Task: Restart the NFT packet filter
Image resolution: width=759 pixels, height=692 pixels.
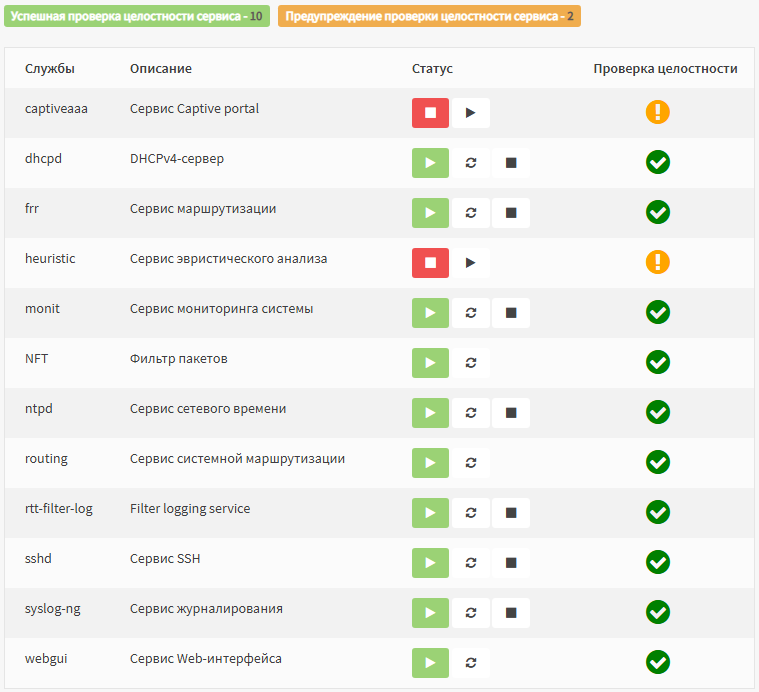Action: pyautogui.click(x=471, y=363)
